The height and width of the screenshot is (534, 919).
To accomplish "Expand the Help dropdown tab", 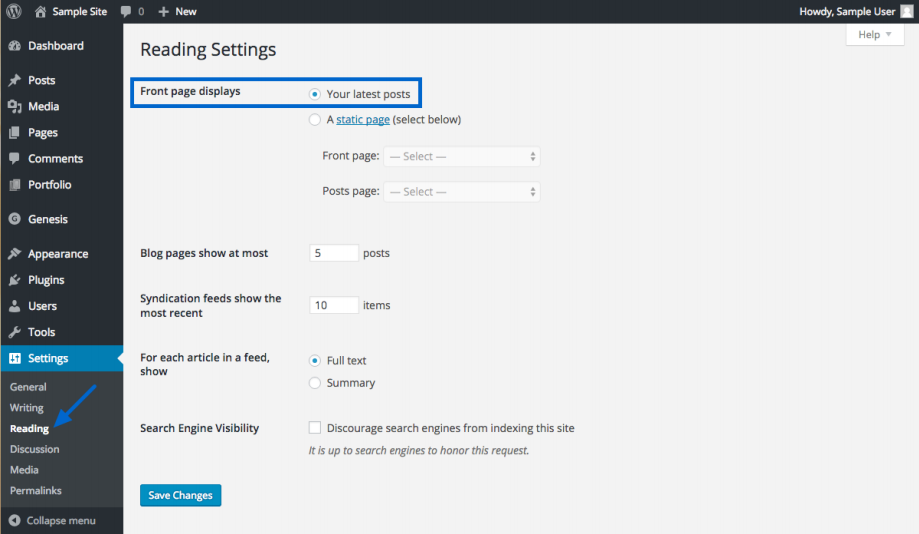I will 875,35.
